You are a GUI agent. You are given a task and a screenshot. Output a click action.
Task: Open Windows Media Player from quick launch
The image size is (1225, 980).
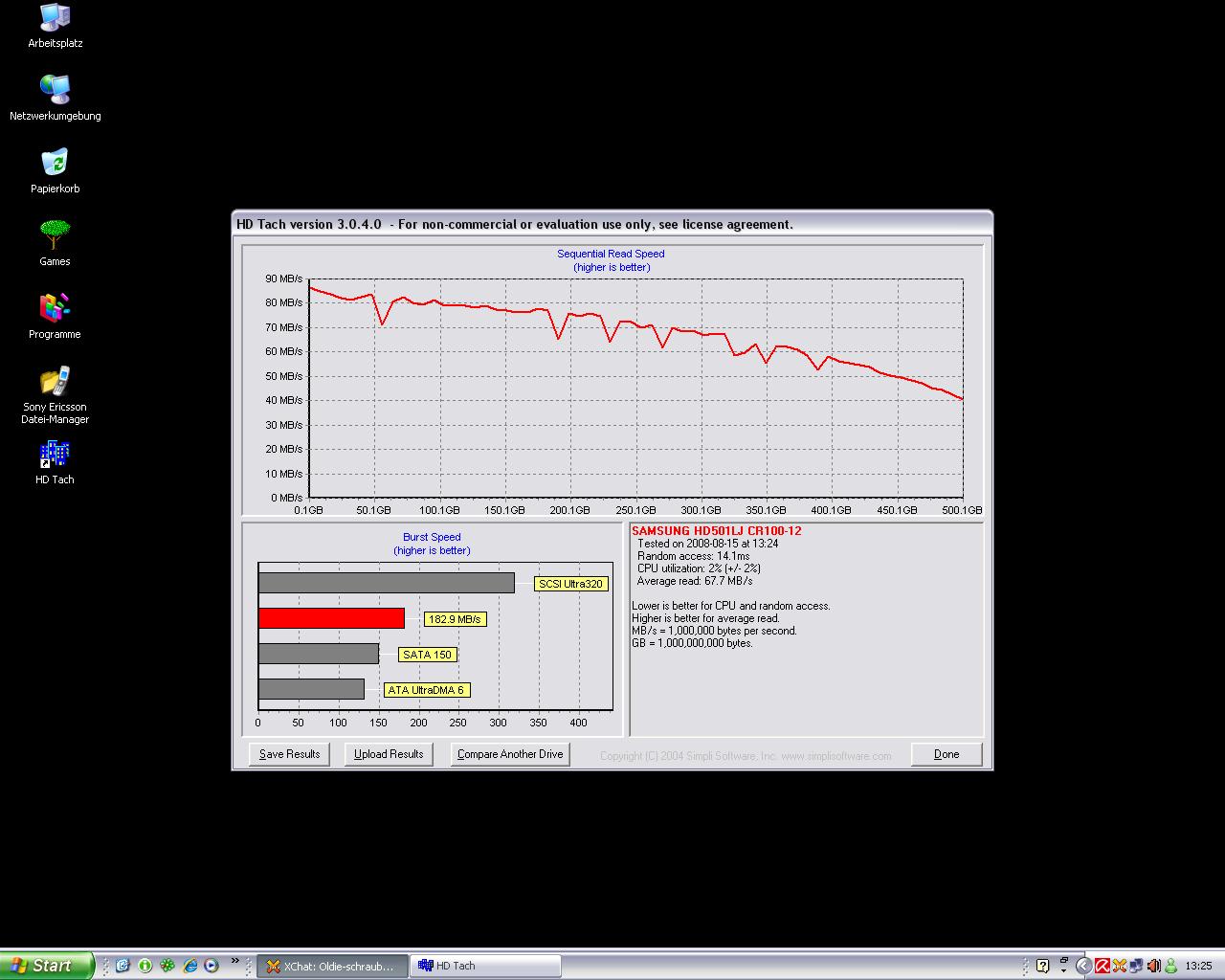click(x=212, y=966)
